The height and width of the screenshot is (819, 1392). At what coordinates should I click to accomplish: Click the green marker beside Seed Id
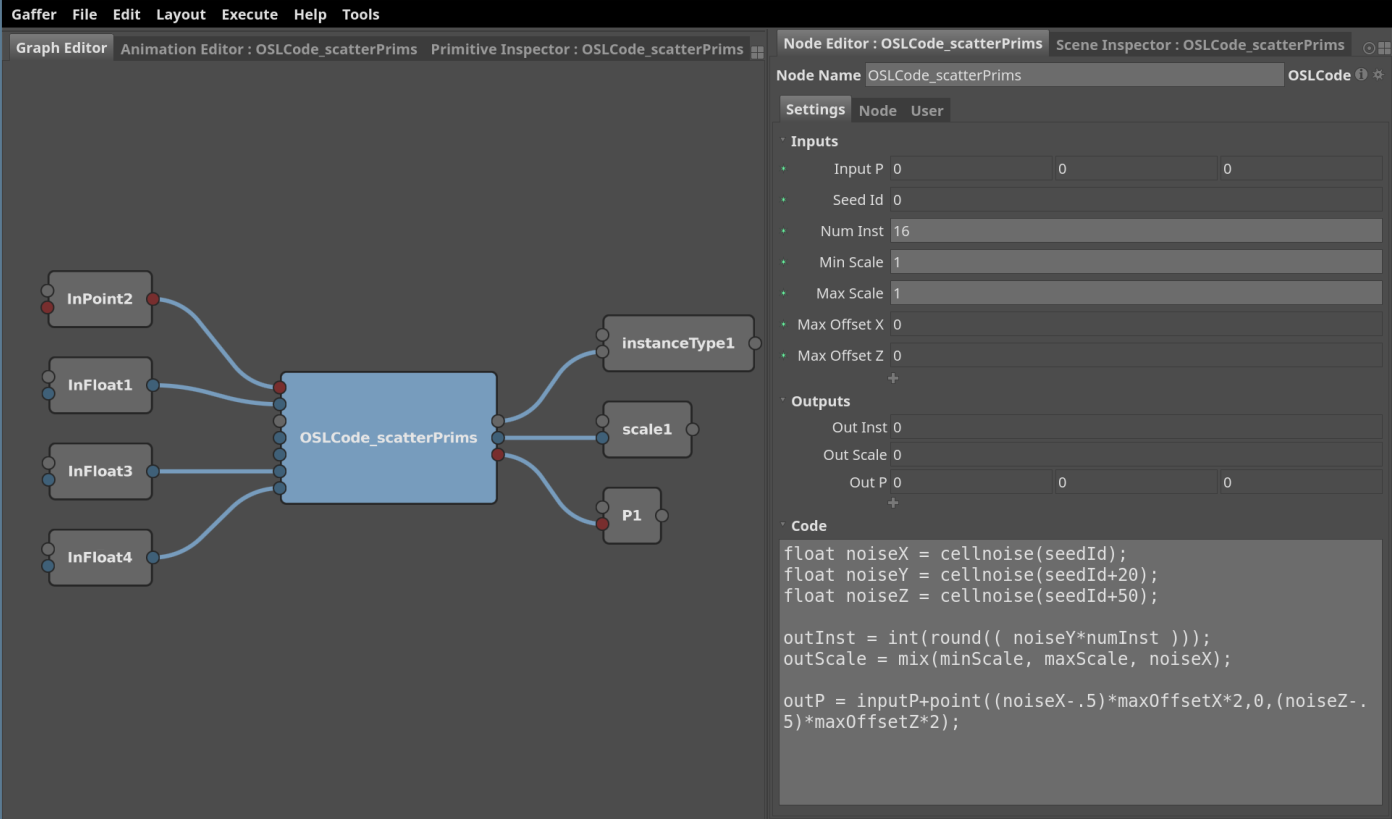pyautogui.click(x=783, y=200)
